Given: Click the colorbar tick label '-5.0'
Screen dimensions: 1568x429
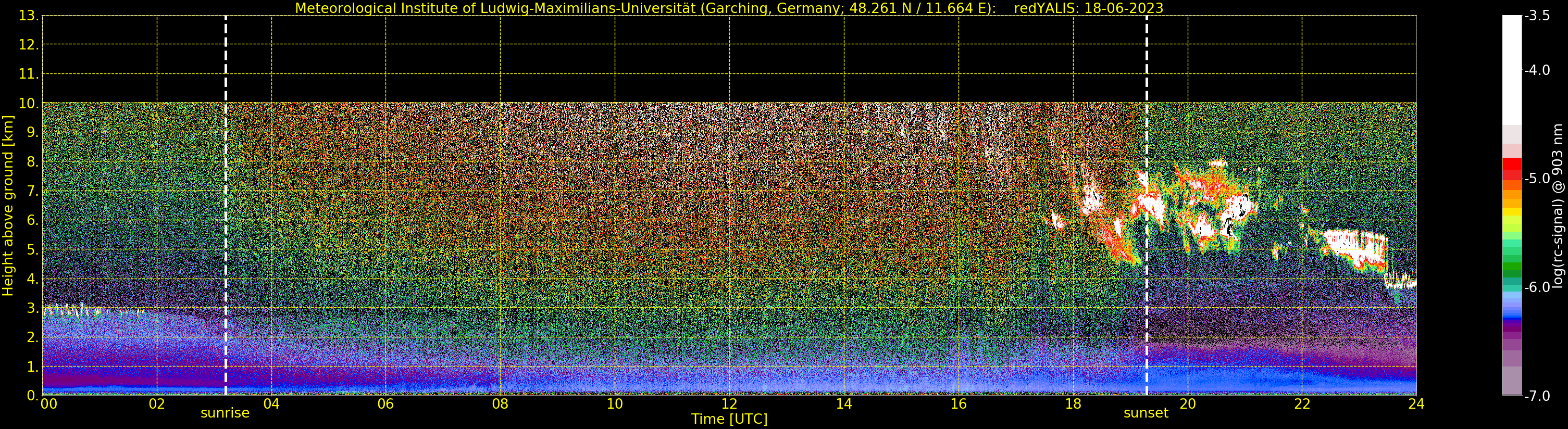Looking at the screenshot, I should point(1537,178).
